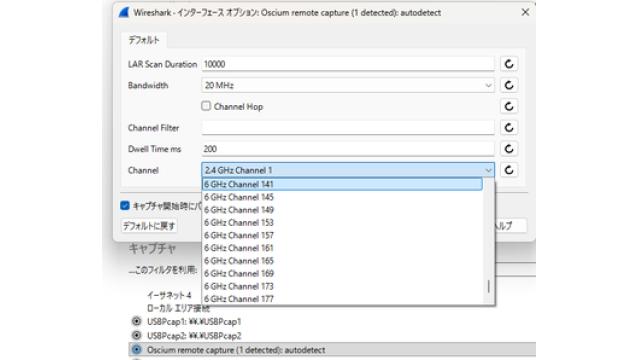This screenshot has width=640, height=360.
Task: Click the デフォルトに戻す button
Action: pos(149,226)
